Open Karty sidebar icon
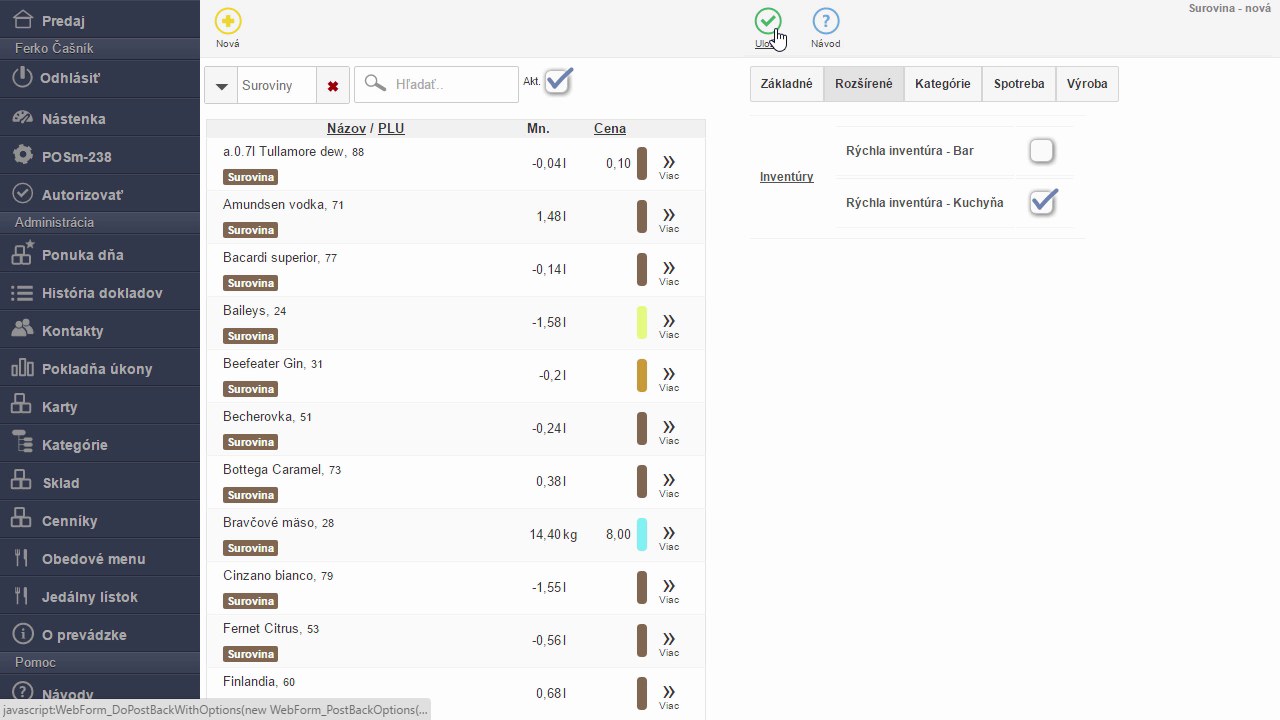This screenshot has height=720, width=1280. click(x=22, y=406)
